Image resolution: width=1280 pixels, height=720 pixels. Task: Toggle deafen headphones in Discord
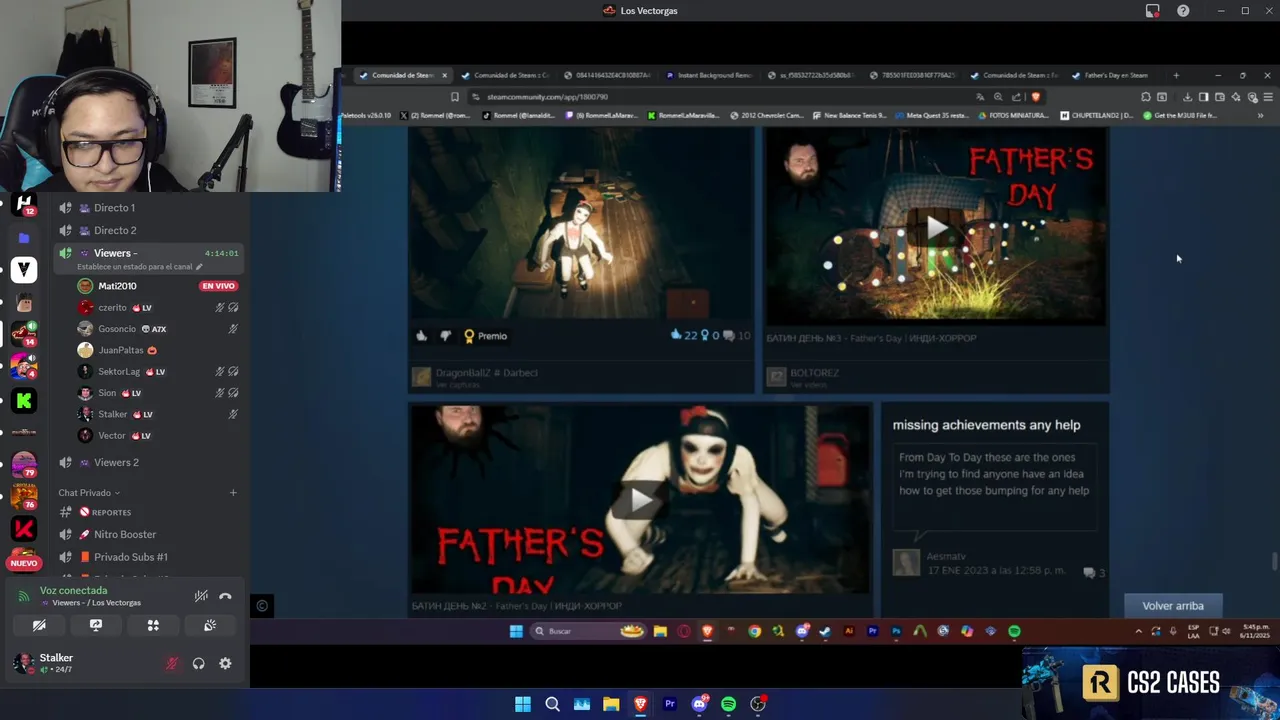[199, 663]
